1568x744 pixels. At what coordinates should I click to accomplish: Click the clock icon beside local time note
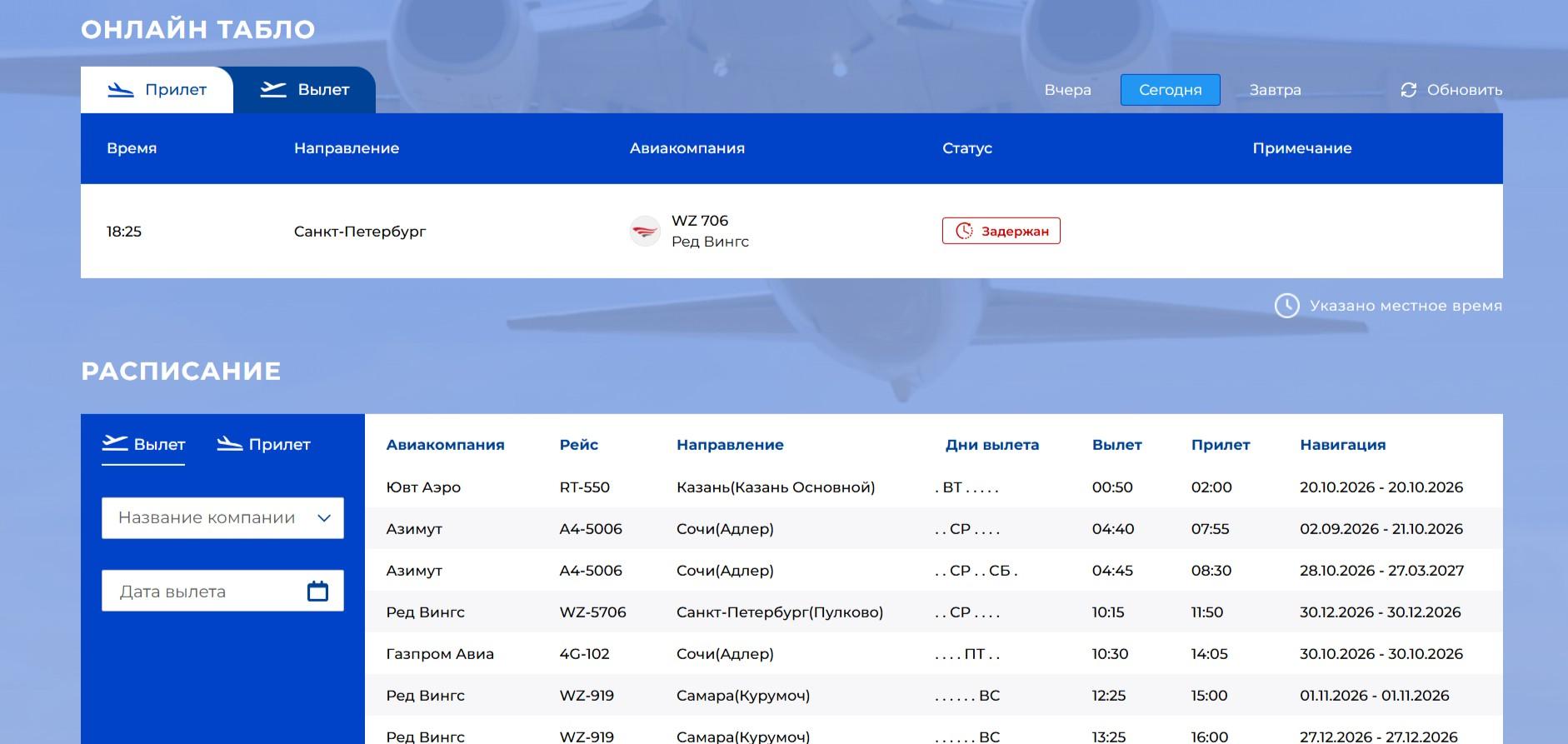(x=1287, y=306)
